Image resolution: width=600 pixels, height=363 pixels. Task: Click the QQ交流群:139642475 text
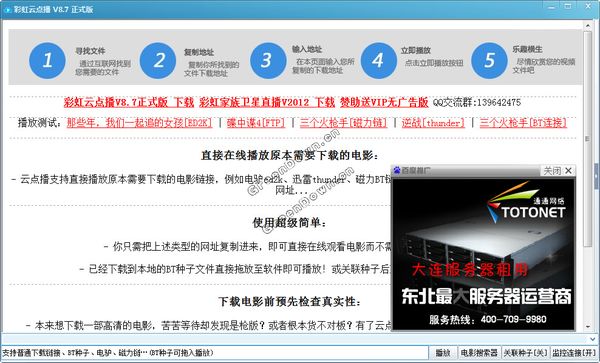pos(477,102)
